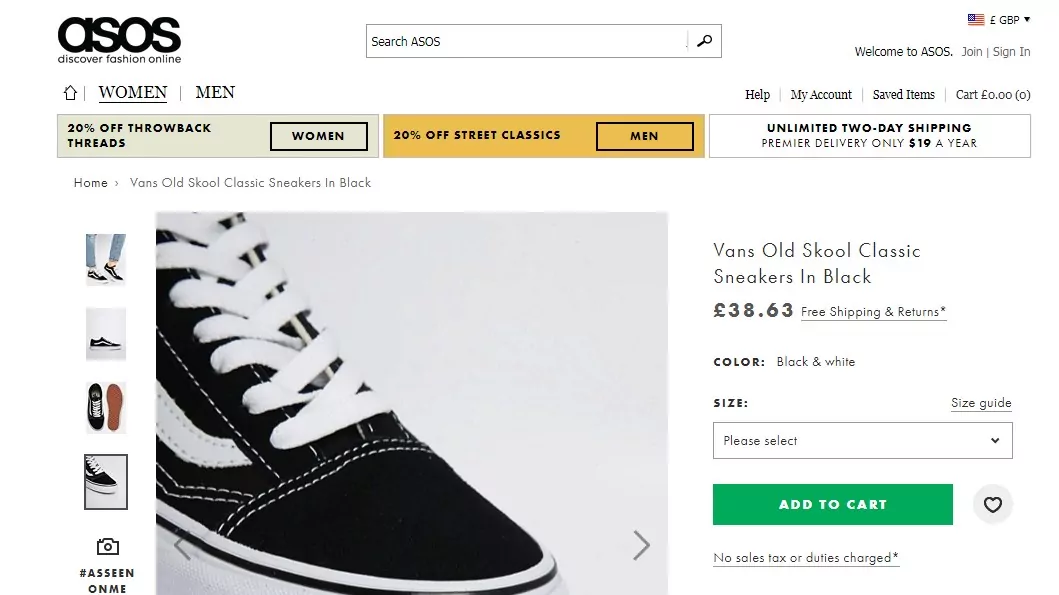Switch to the MEN section

(215, 93)
